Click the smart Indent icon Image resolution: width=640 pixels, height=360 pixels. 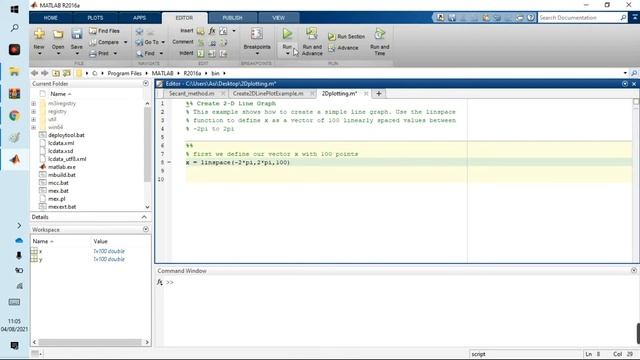[x=200, y=53]
